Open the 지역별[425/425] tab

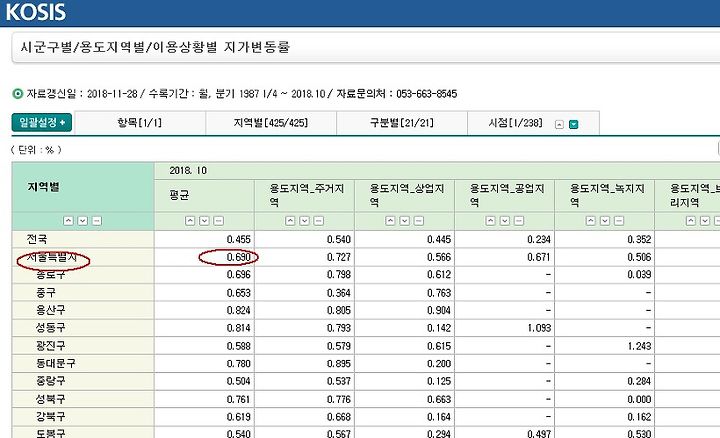[271, 123]
